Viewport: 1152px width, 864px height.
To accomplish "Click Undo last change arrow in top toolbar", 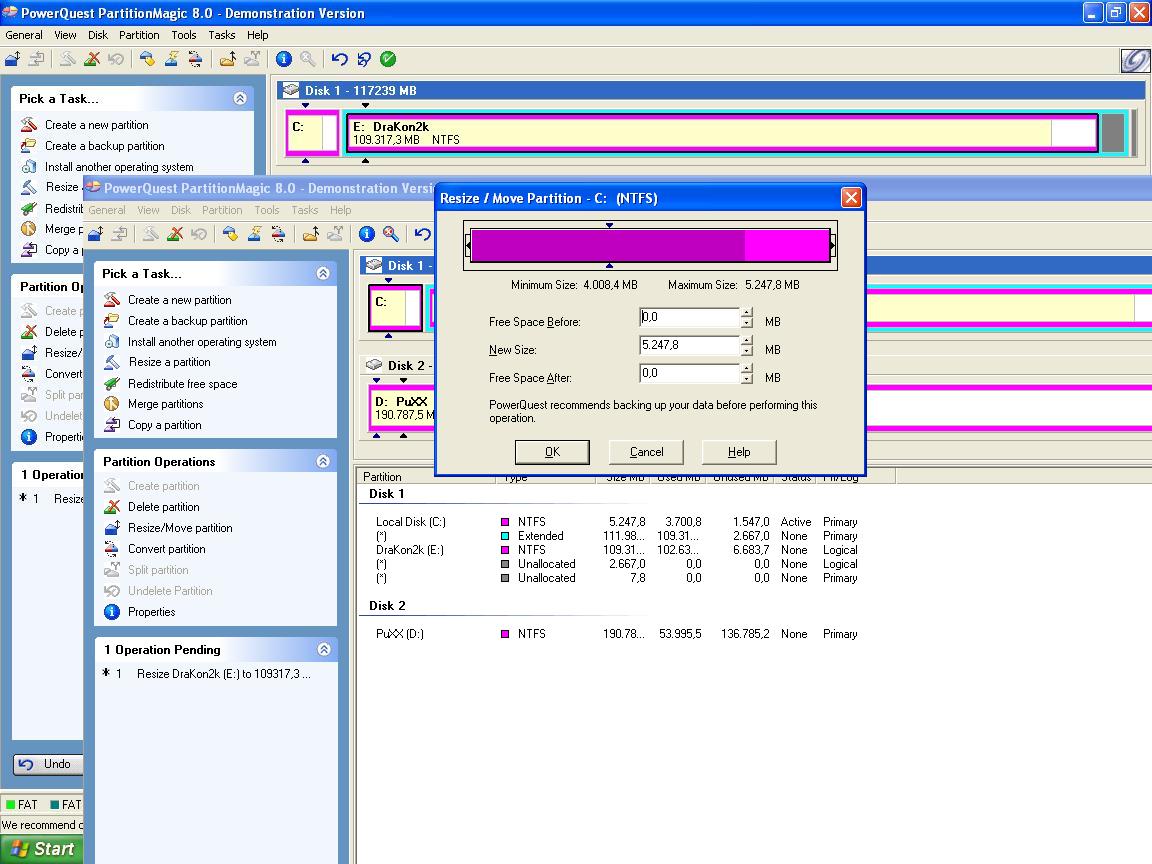I will point(339,59).
